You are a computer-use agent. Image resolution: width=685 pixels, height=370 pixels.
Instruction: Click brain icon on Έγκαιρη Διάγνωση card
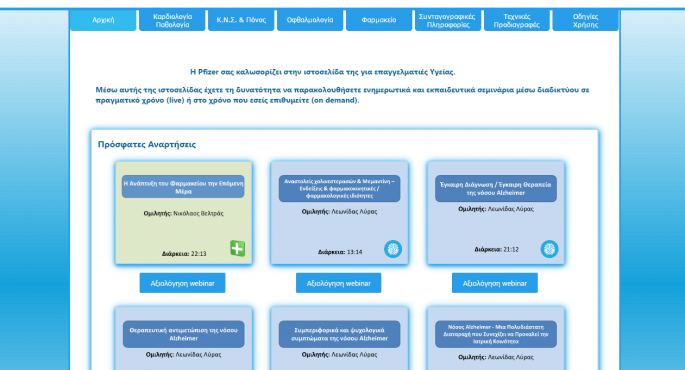[549, 249]
